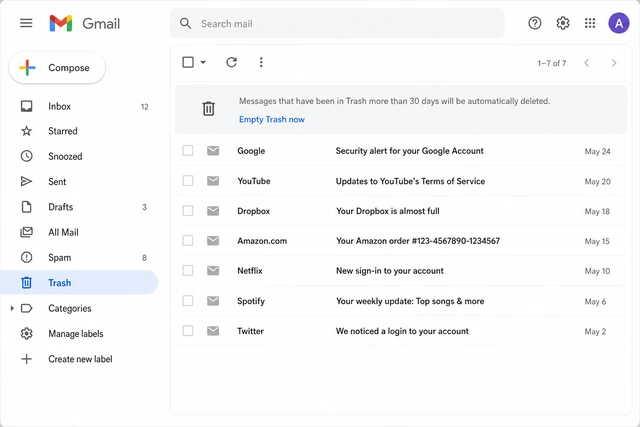640x427 pixels.
Task: Click the envelope icon in Google row
Action: pos(213,151)
